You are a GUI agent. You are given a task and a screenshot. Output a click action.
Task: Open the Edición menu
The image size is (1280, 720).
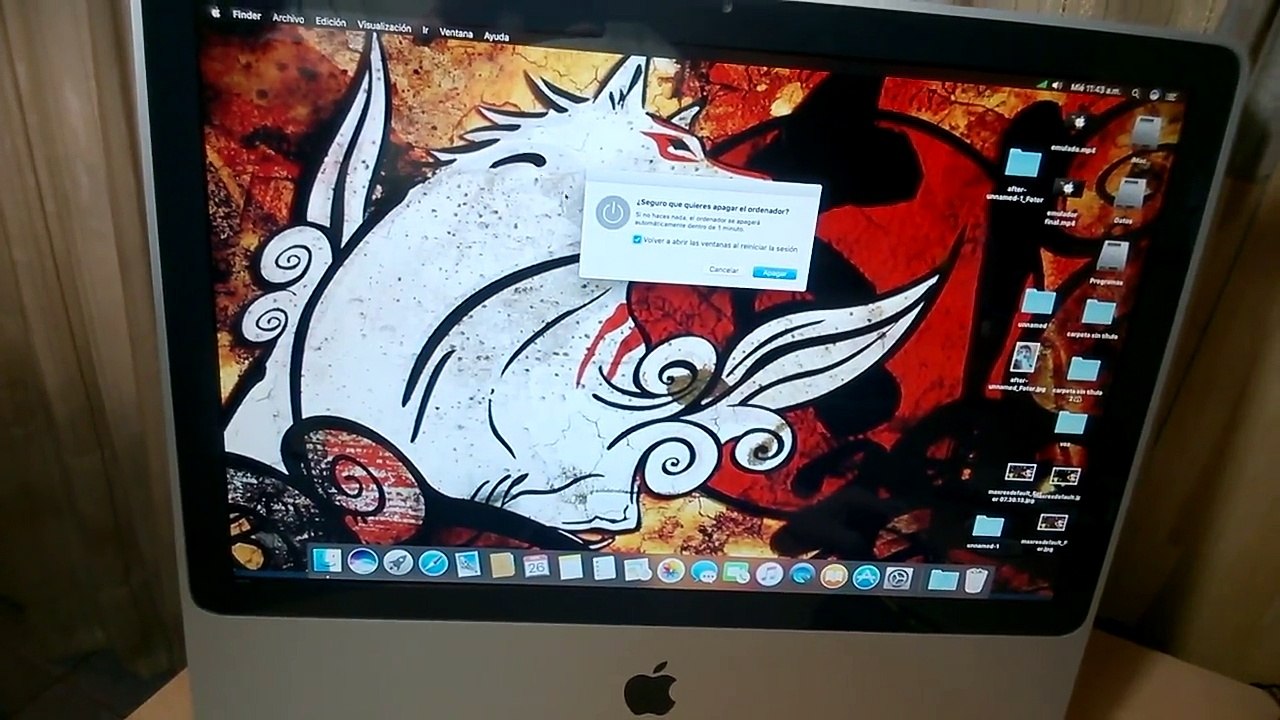330,22
